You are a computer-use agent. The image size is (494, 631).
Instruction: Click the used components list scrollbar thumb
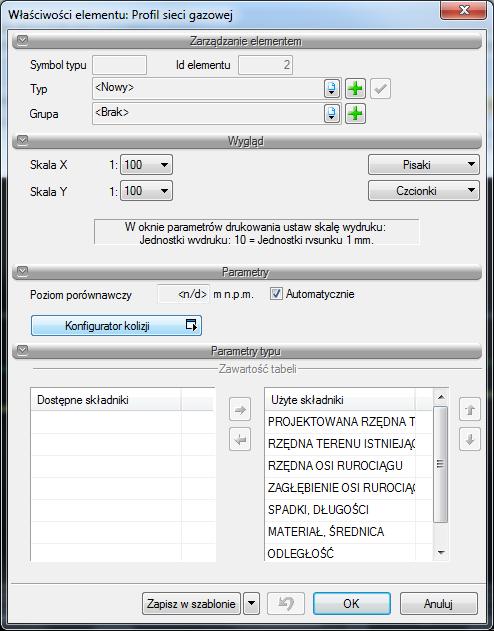pos(440,464)
